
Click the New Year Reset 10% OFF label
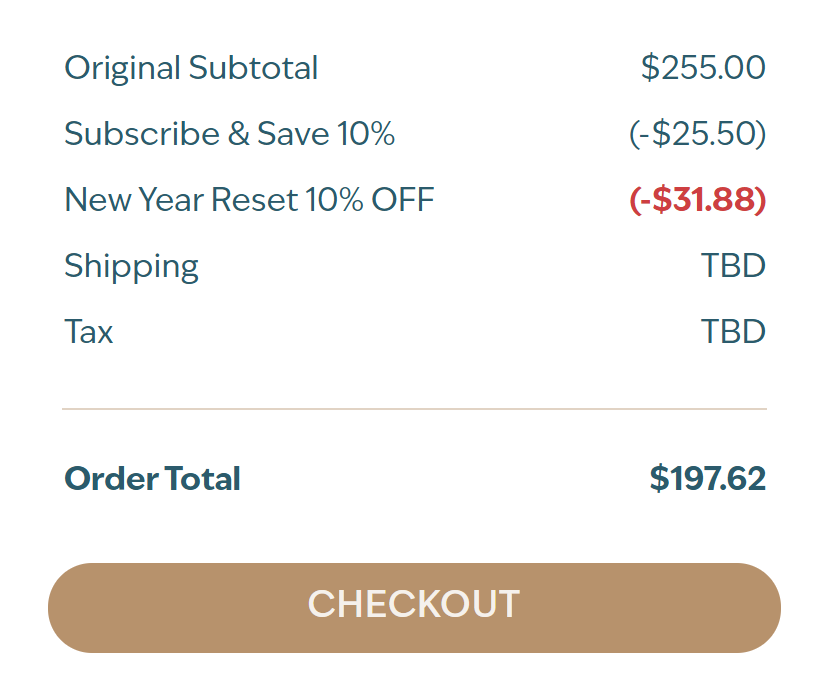(x=249, y=200)
